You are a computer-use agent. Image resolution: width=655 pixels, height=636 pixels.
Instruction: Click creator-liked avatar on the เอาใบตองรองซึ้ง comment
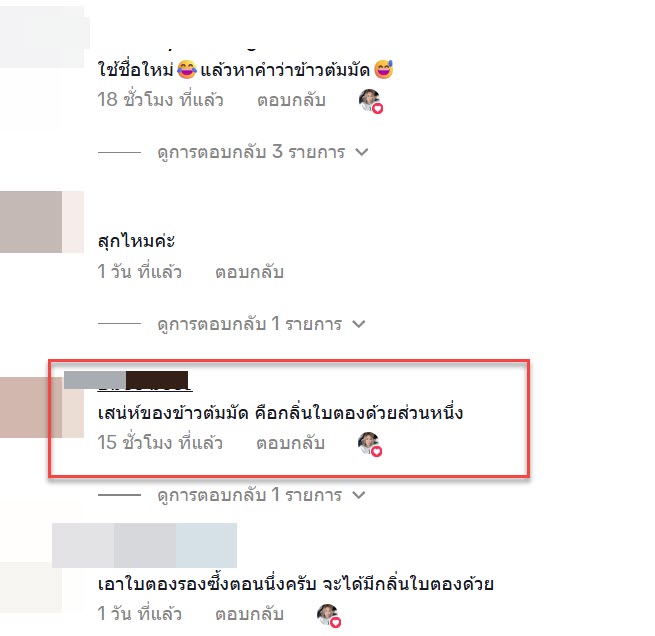(x=329, y=616)
